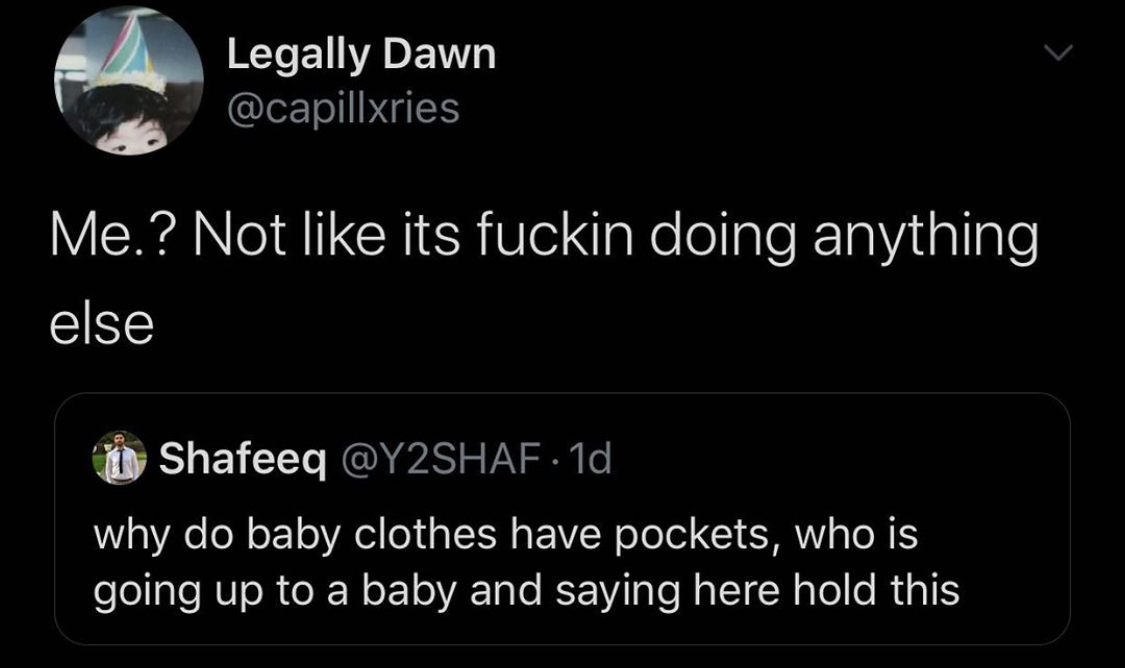Visit the @capillxries handle link

(x=343, y=109)
